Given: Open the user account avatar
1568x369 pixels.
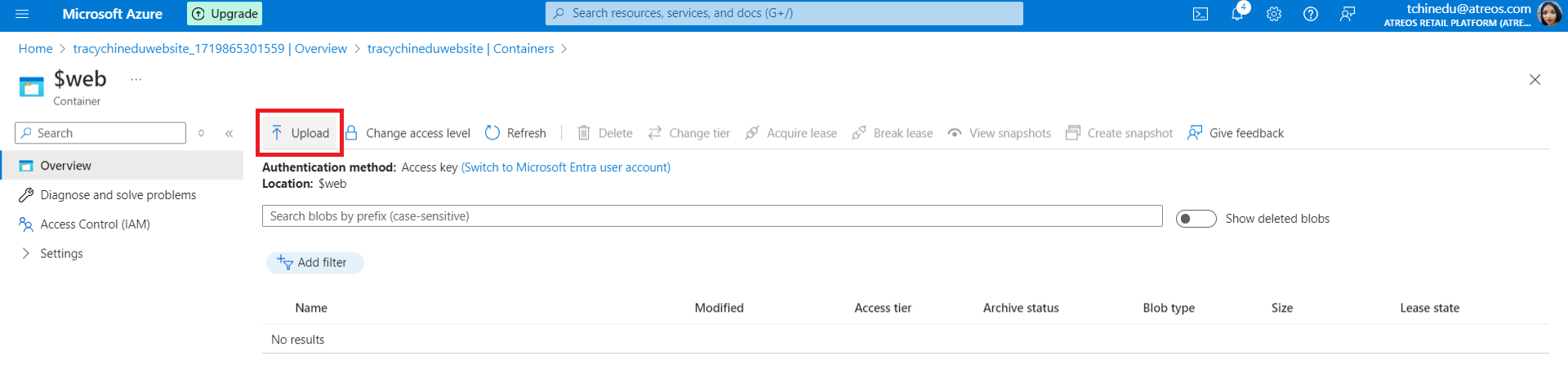Looking at the screenshot, I should coord(1549,14).
